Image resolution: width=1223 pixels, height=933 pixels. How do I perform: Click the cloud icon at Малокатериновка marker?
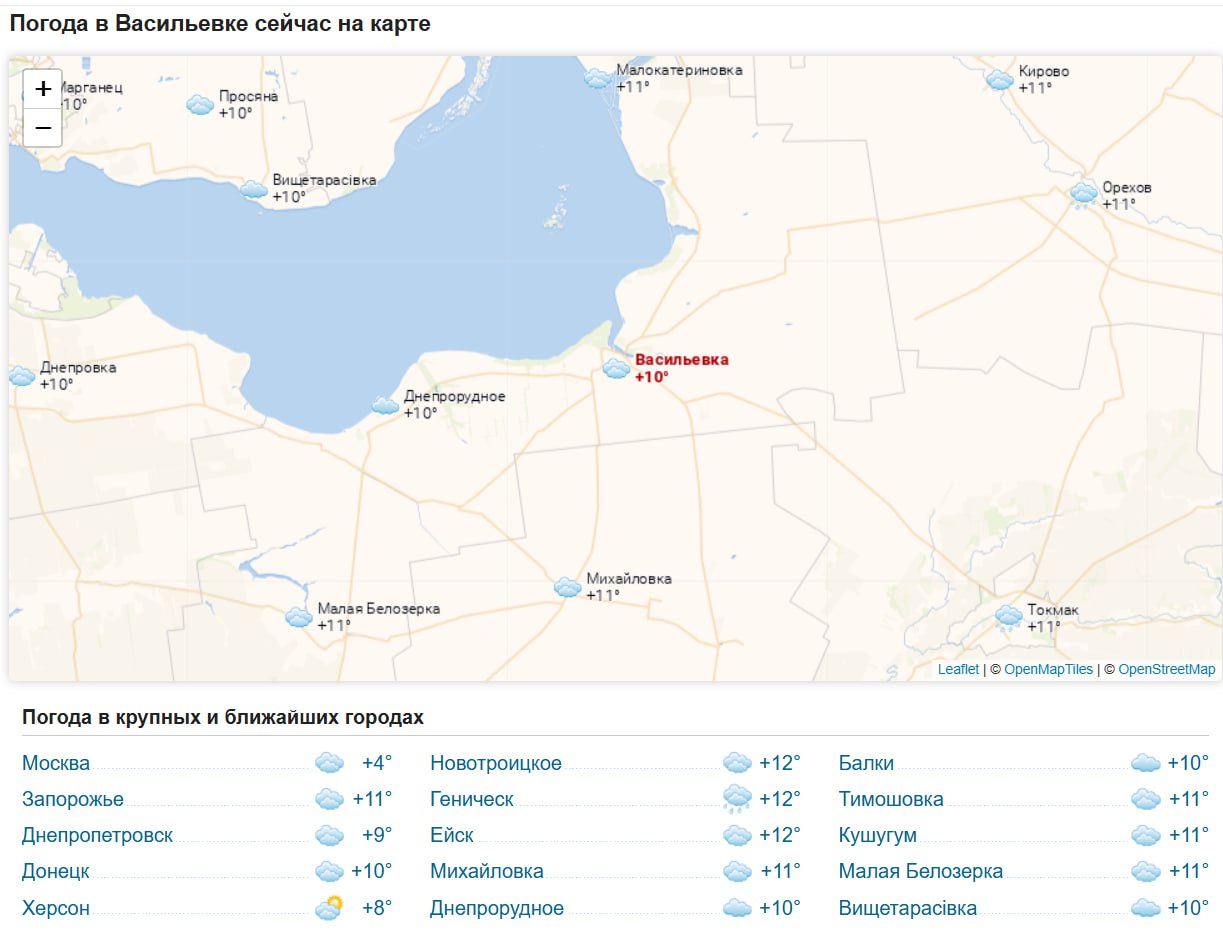(x=597, y=78)
